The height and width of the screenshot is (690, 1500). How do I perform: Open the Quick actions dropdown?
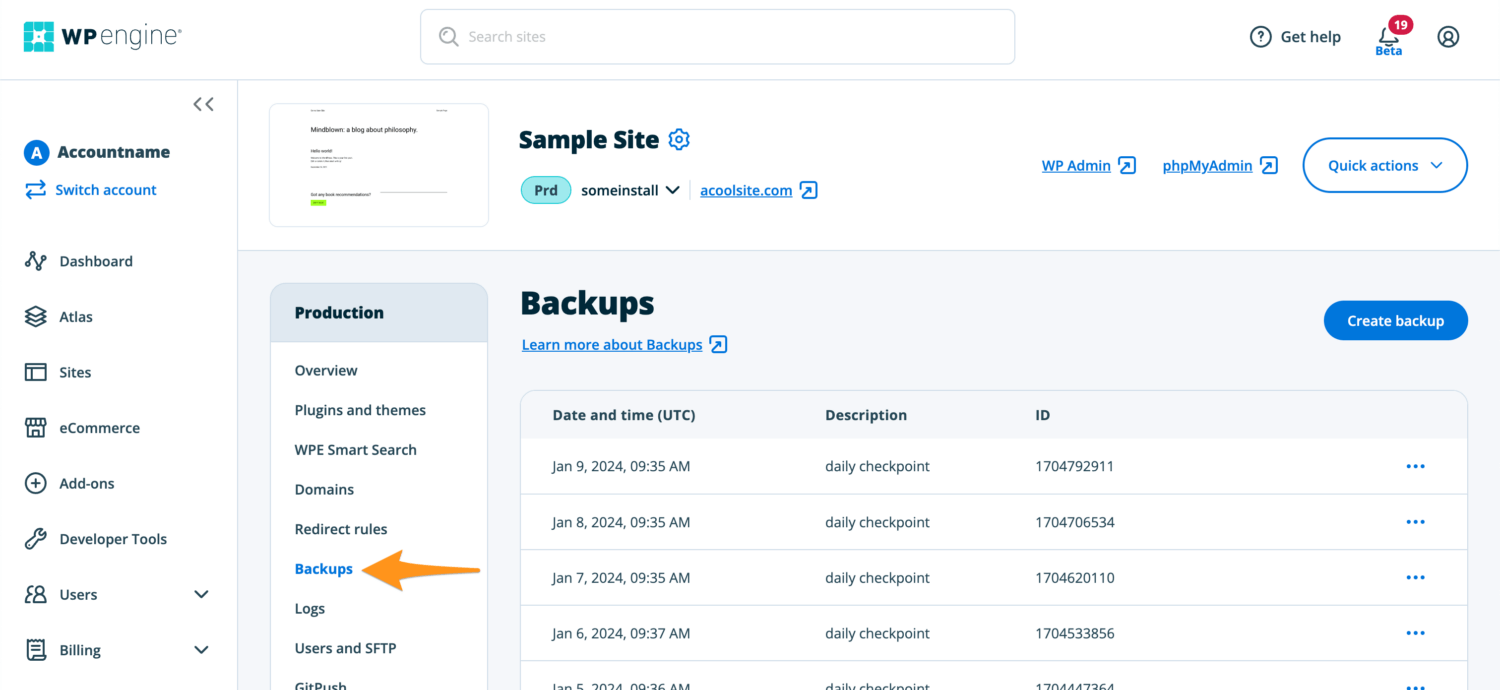pos(1385,165)
